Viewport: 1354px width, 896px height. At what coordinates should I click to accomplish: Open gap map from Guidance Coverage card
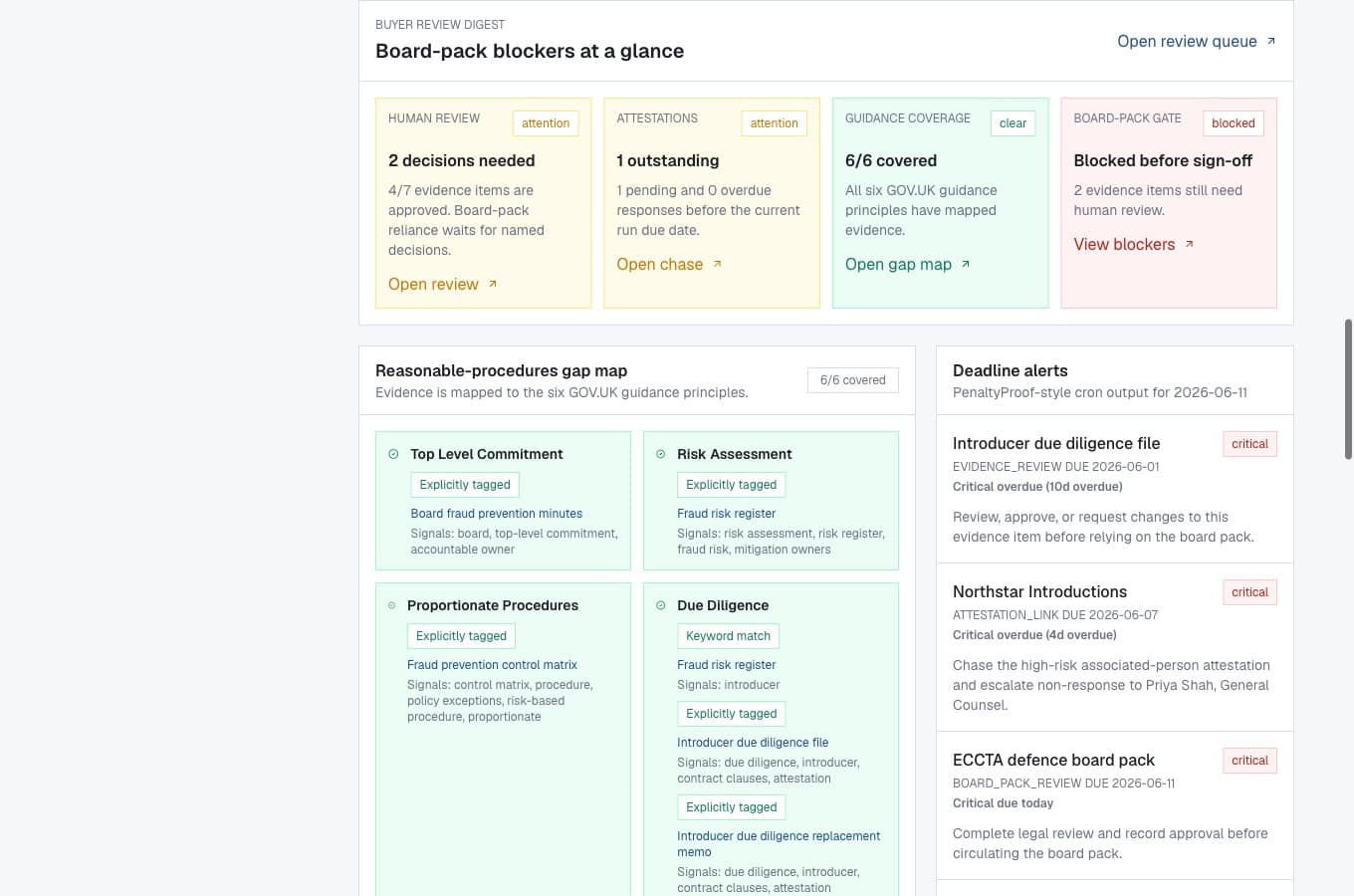(x=907, y=264)
